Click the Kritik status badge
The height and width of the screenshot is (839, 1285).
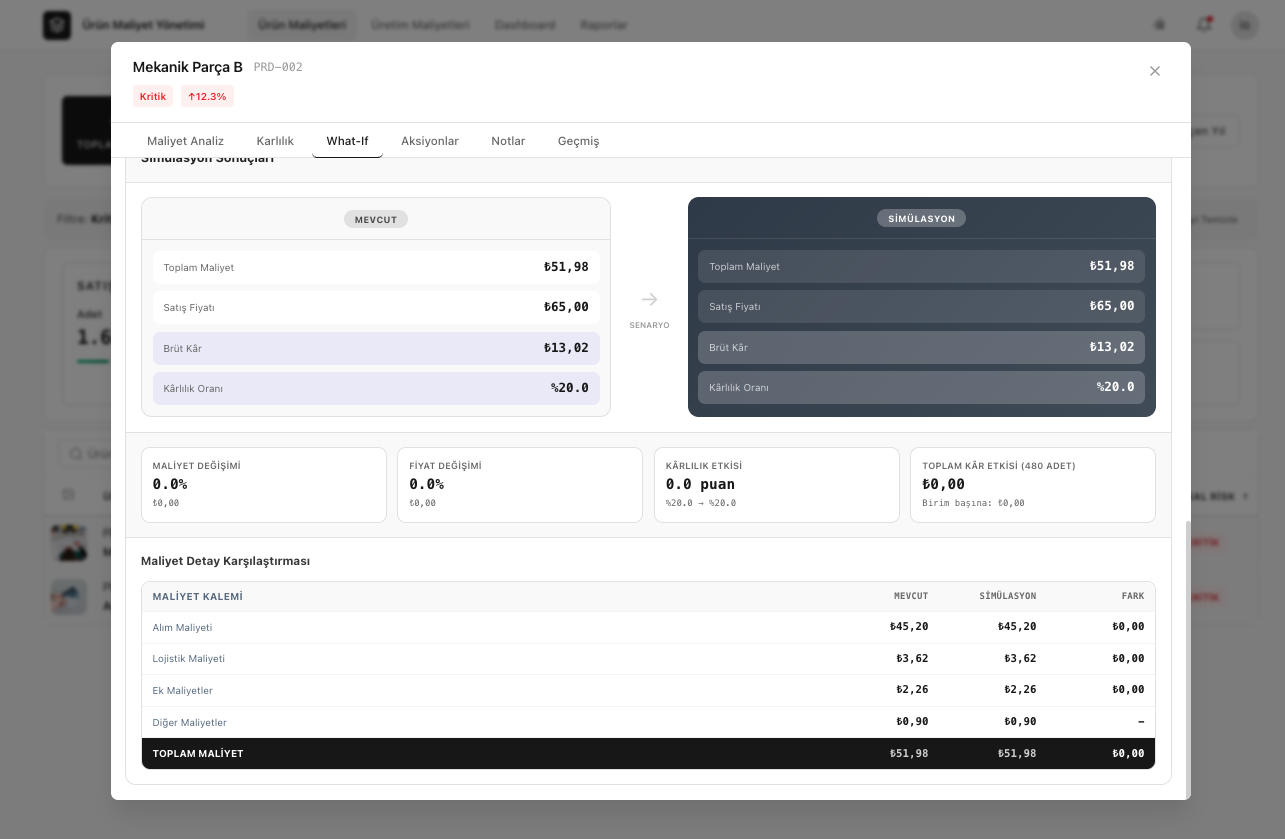click(x=153, y=97)
